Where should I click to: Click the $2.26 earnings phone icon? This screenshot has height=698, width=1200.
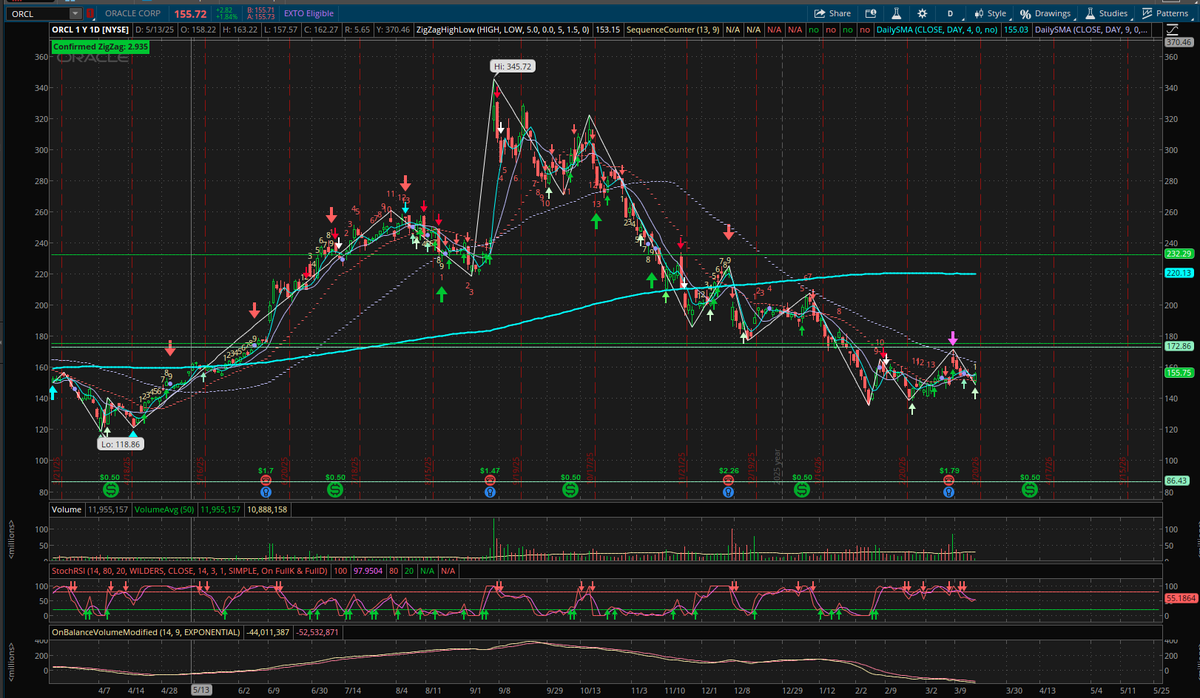click(x=729, y=480)
